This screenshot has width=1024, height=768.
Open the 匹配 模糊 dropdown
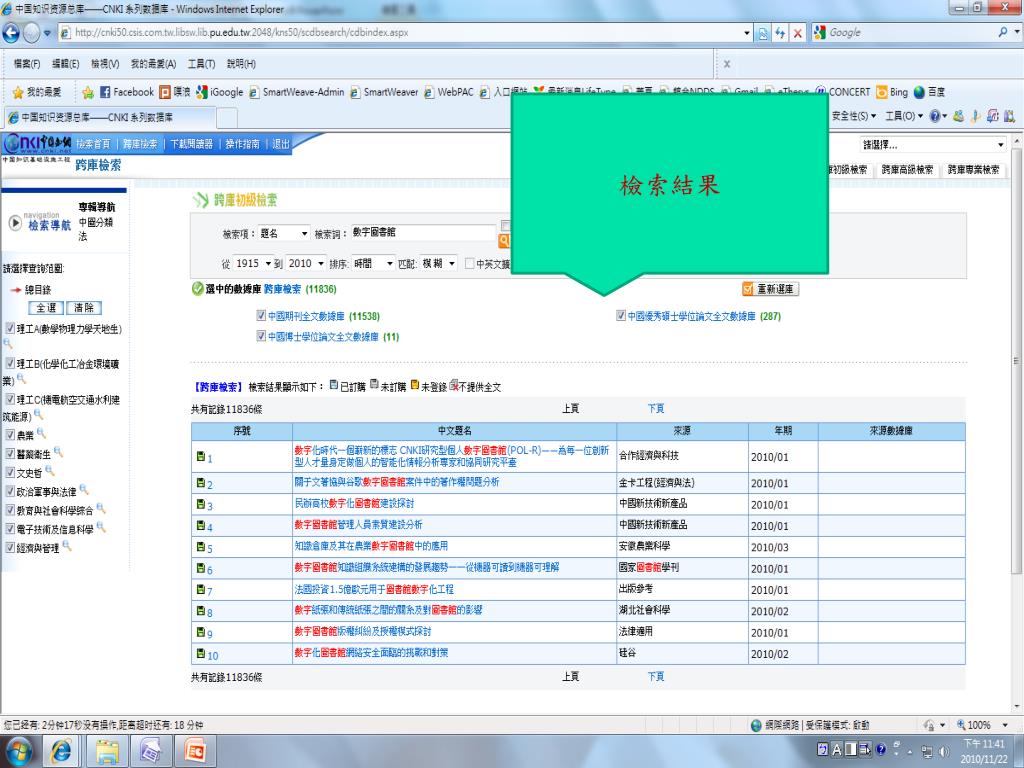[438, 263]
